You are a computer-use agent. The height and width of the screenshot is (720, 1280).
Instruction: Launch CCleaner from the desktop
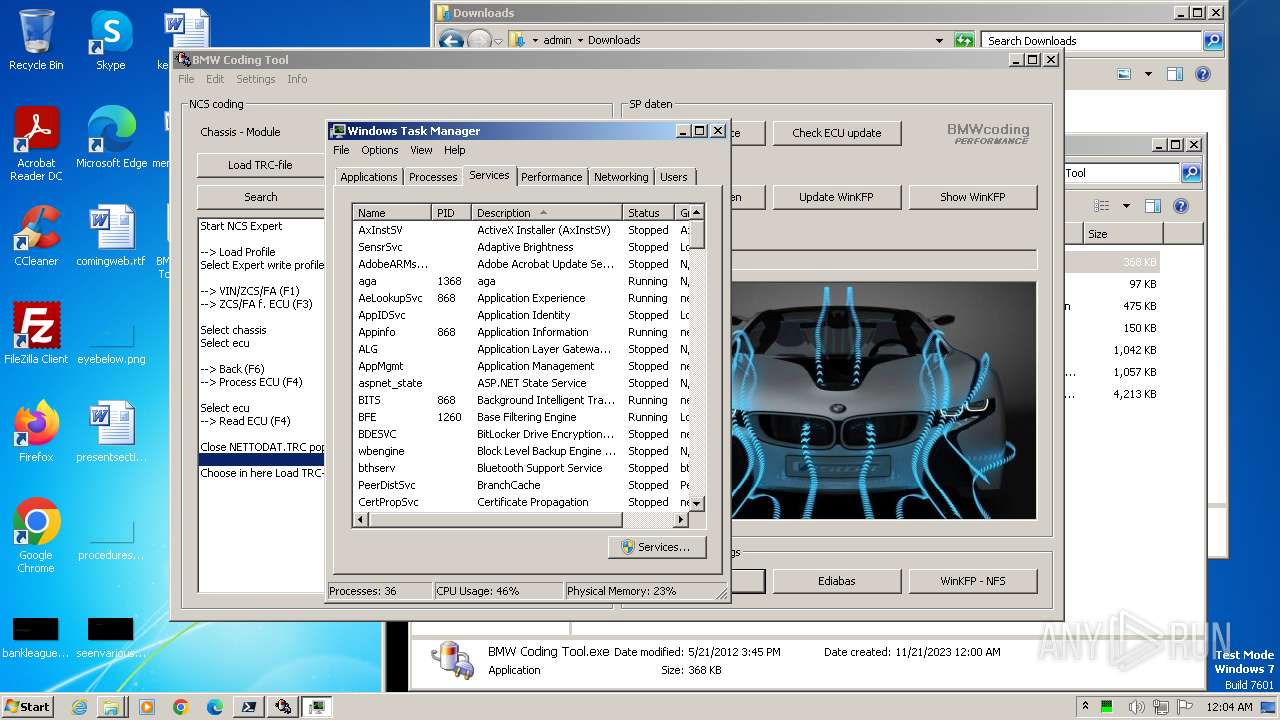(36, 236)
